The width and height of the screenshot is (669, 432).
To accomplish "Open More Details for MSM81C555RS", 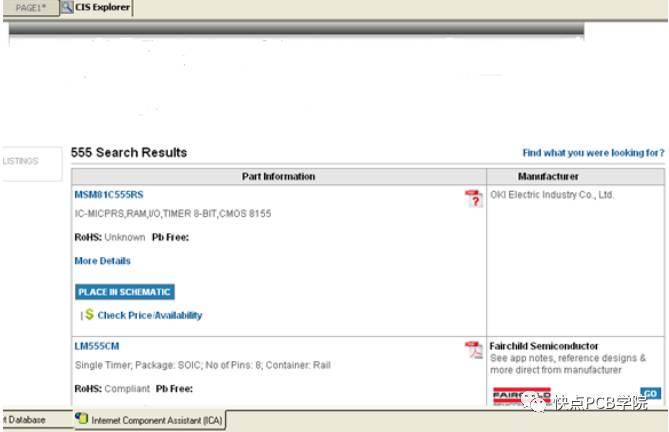I will [102, 261].
